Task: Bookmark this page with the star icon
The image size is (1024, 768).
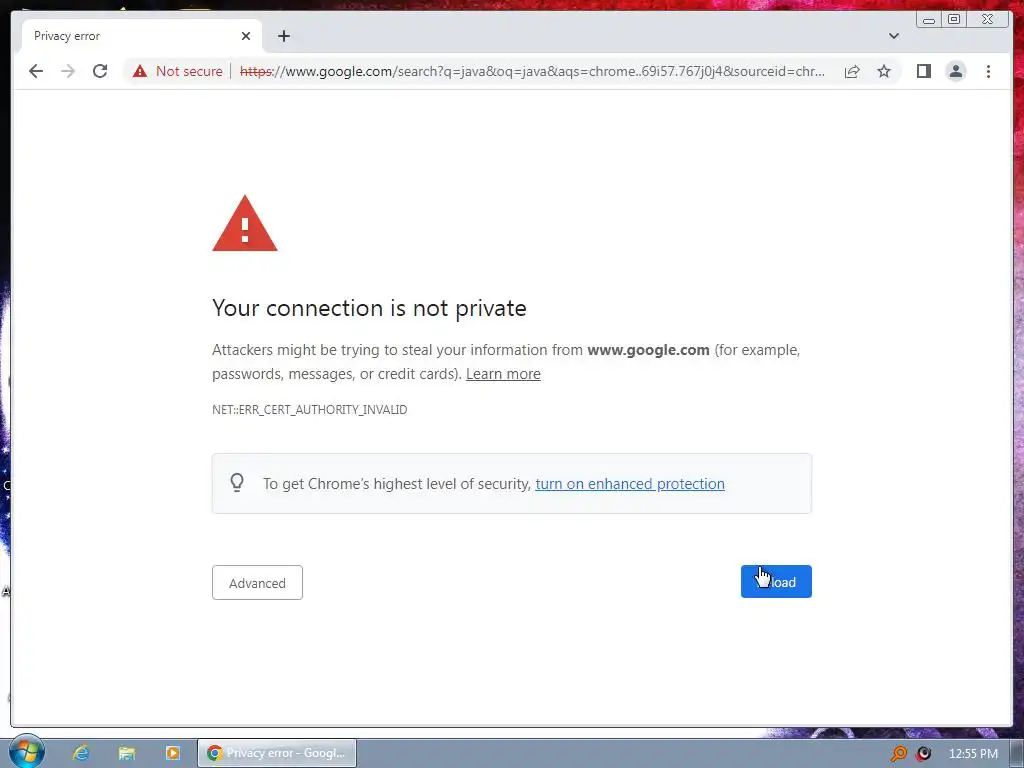Action: coord(884,71)
